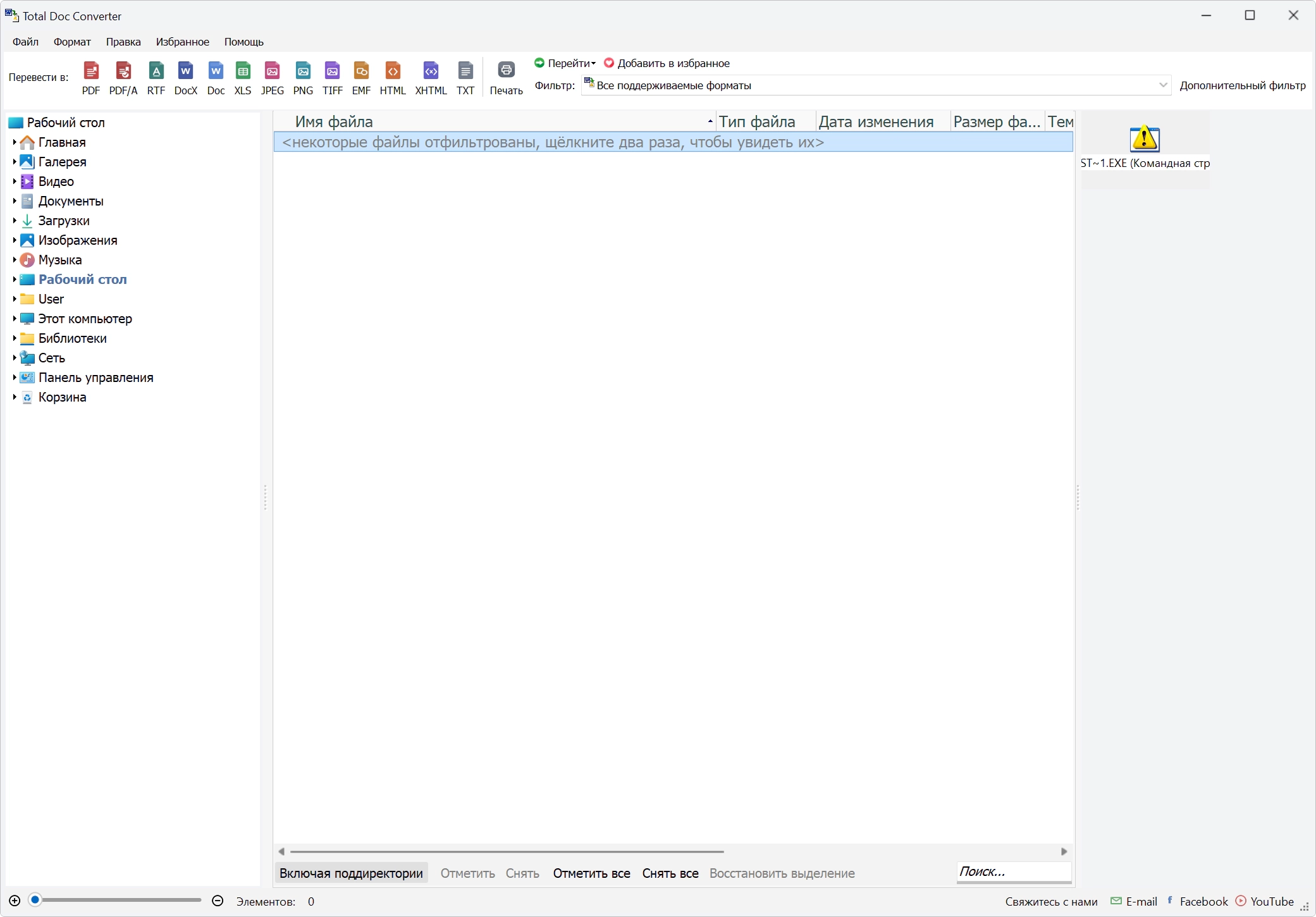Expand the Изображения tree node

(15, 240)
